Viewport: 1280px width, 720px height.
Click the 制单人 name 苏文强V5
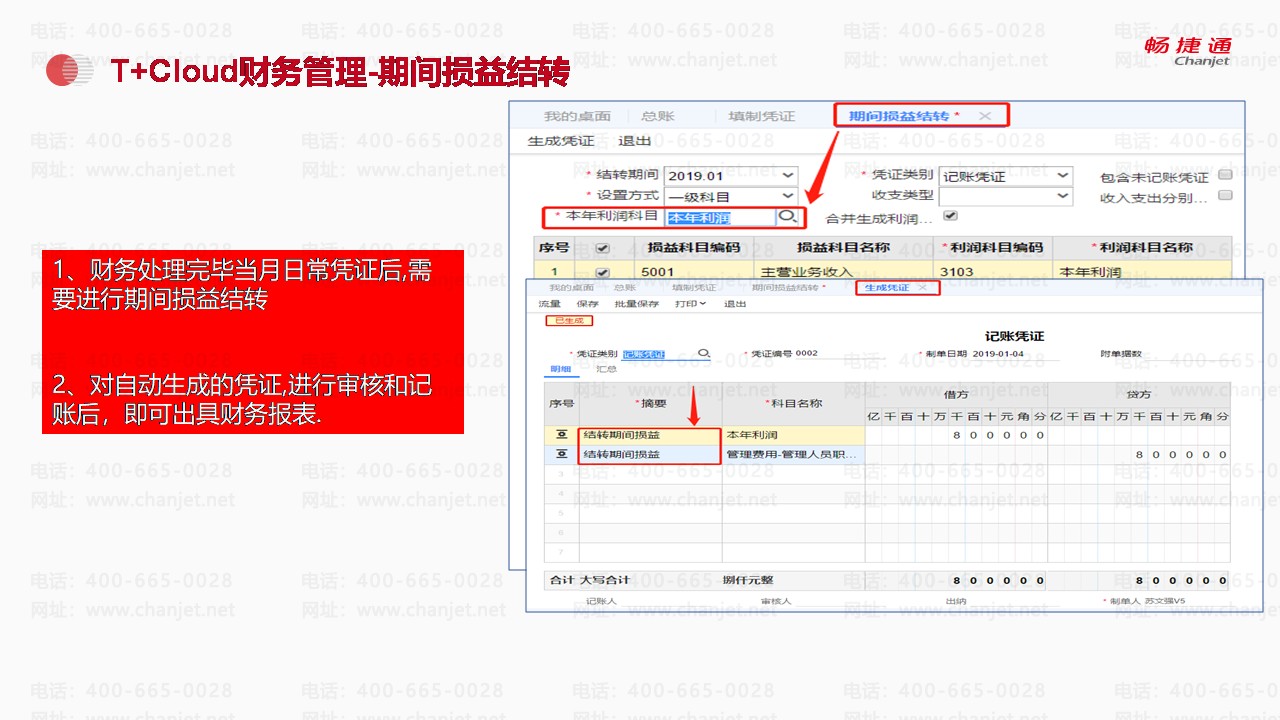click(1165, 602)
